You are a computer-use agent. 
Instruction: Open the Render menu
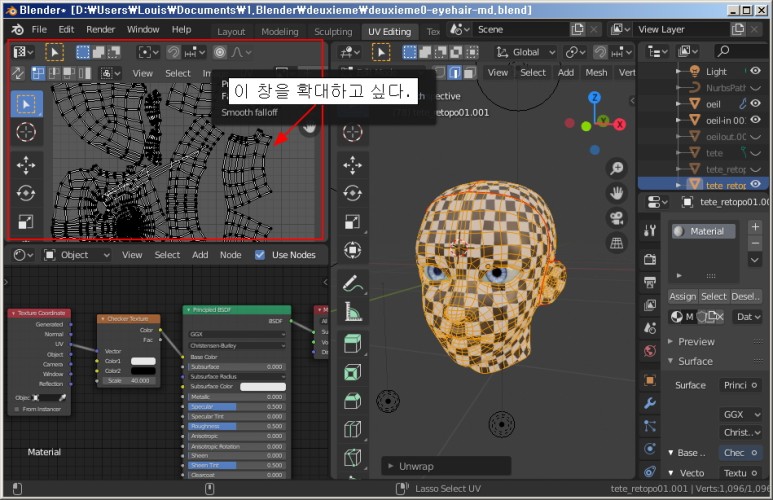[x=100, y=30]
